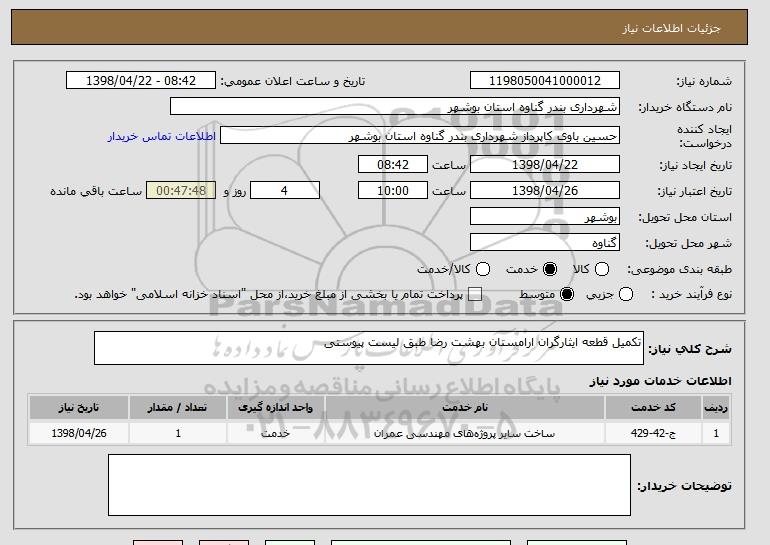Click service name cell ساخت سایر پروژه‌های مهندسی عمران
The image size is (770, 545).
[x=465, y=434]
